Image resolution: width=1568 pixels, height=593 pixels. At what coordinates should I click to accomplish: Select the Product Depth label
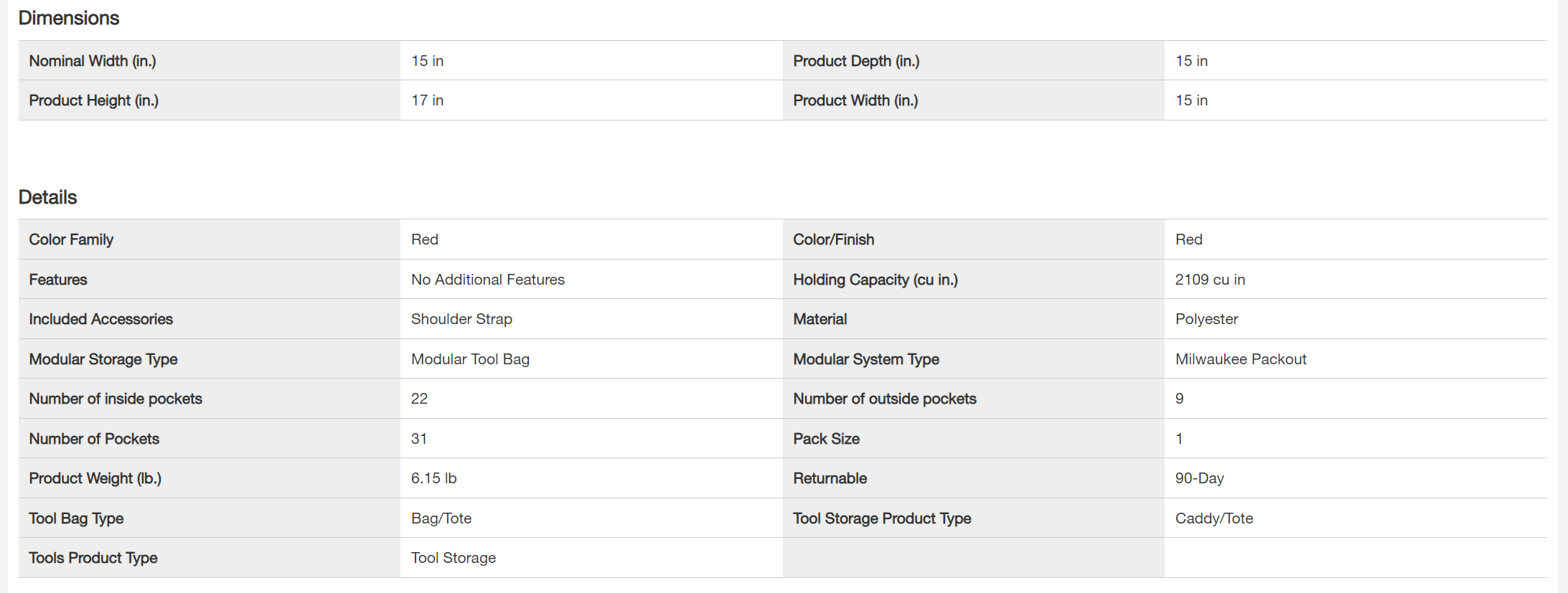856,61
